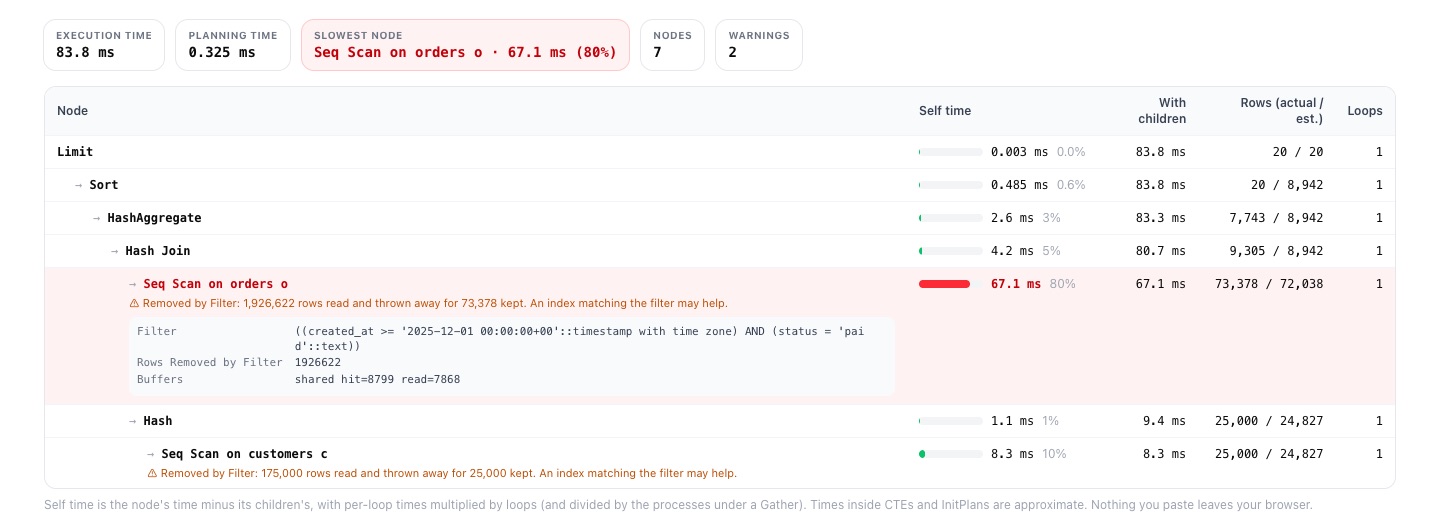The image size is (1440, 520).
Task: Select the Sort node row
Action: click(x=719, y=185)
